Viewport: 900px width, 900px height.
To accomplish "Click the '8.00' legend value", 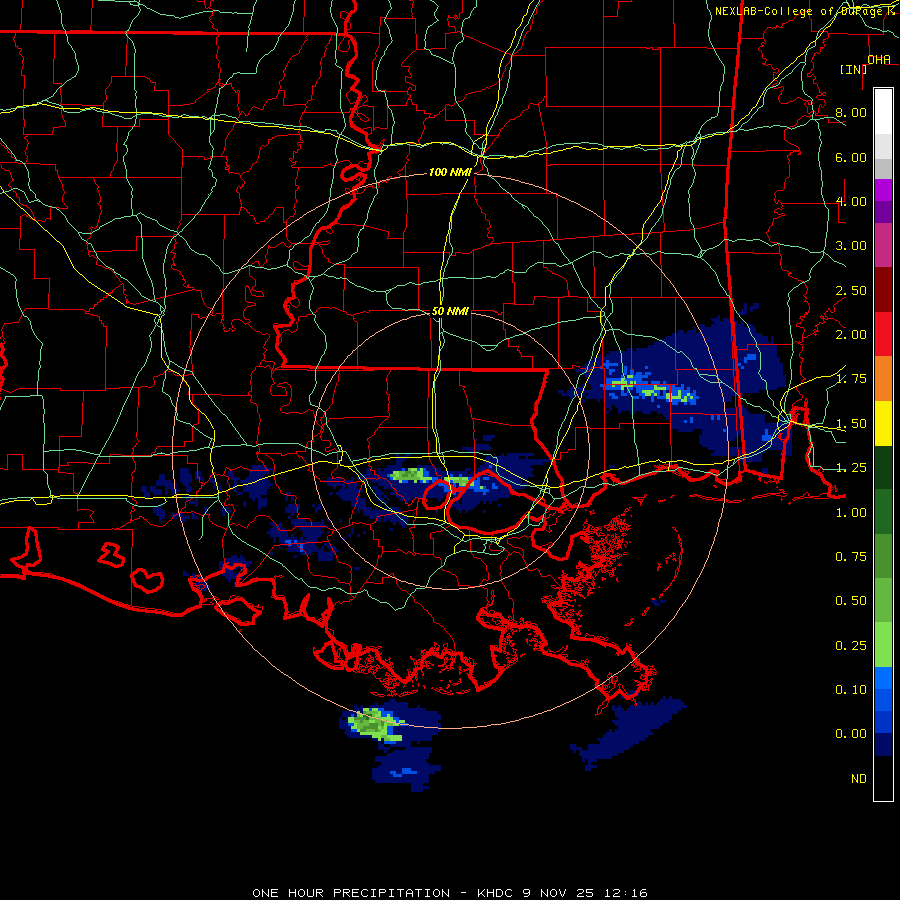I will (x=851, y=112).
